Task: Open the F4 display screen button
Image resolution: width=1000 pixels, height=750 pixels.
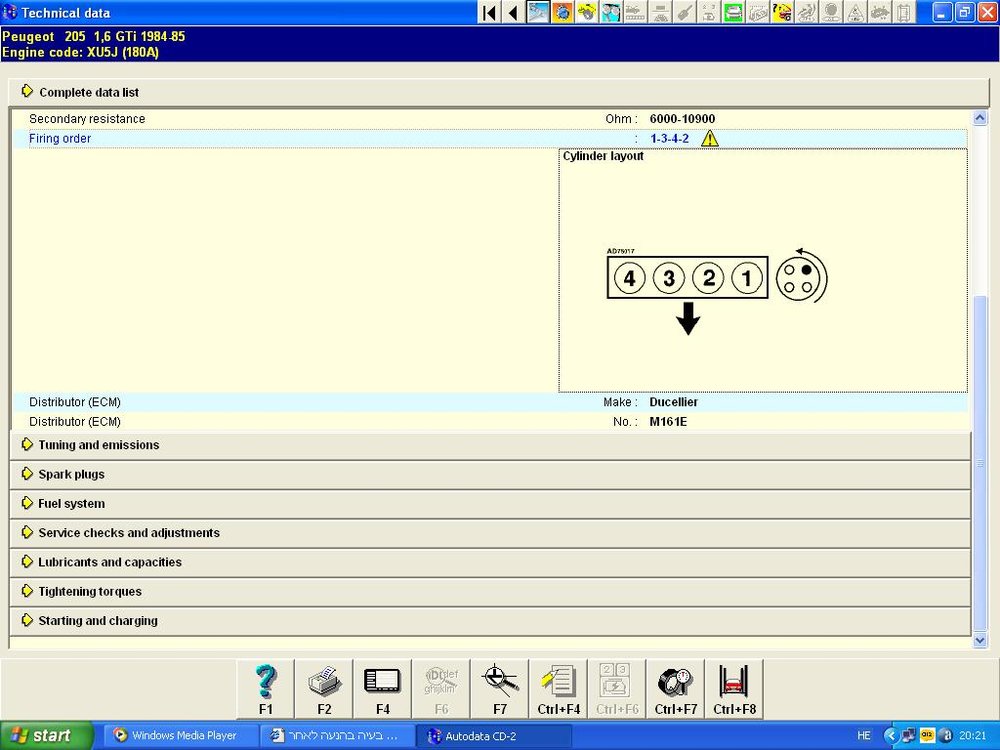Action: [x=383, y=689]
